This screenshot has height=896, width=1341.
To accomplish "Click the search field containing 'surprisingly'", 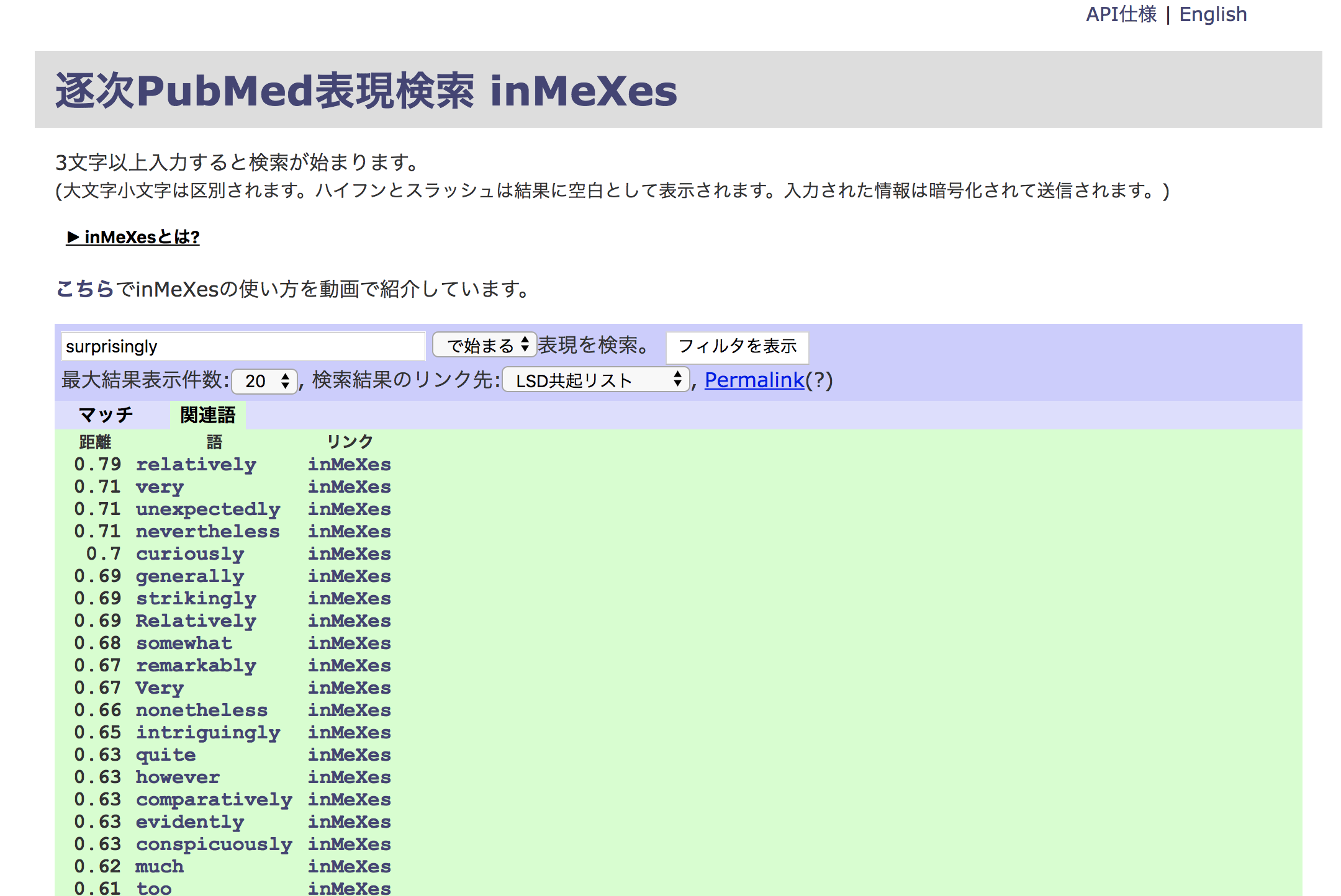I will tap(242, 346).
